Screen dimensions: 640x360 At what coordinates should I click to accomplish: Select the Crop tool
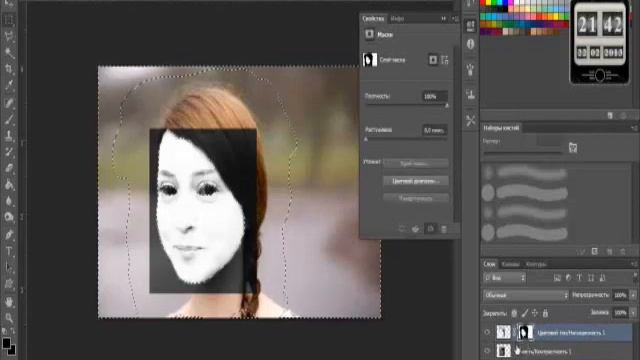point(9,69)
